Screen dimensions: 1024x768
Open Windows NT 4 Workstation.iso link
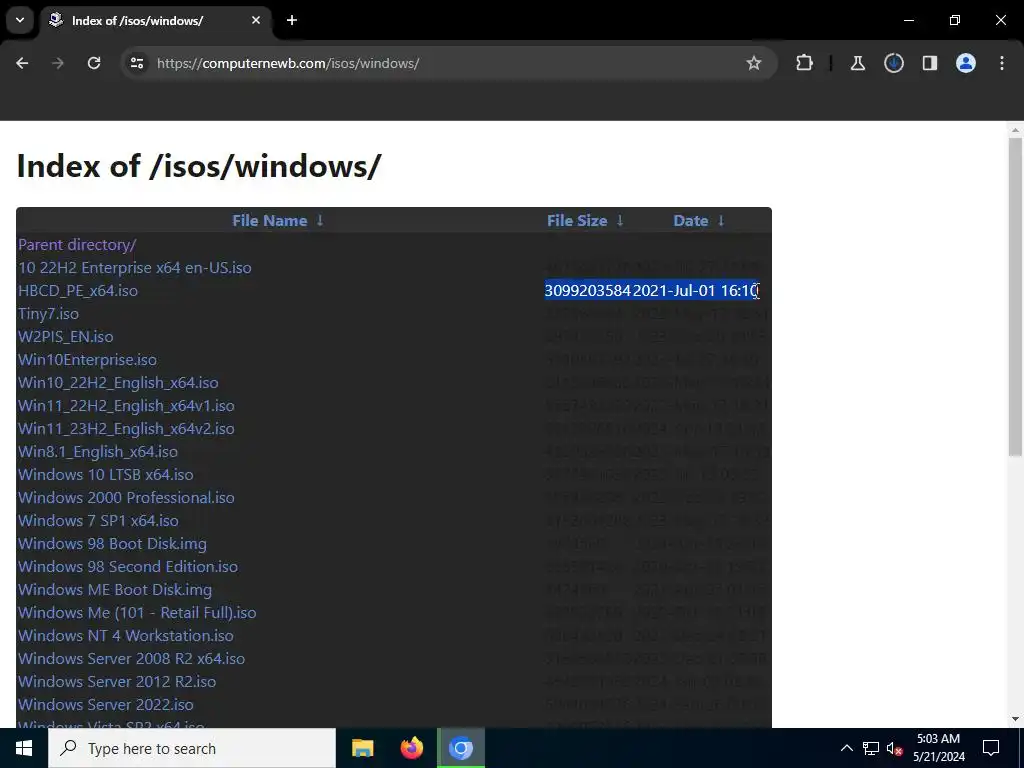(125, 635)
